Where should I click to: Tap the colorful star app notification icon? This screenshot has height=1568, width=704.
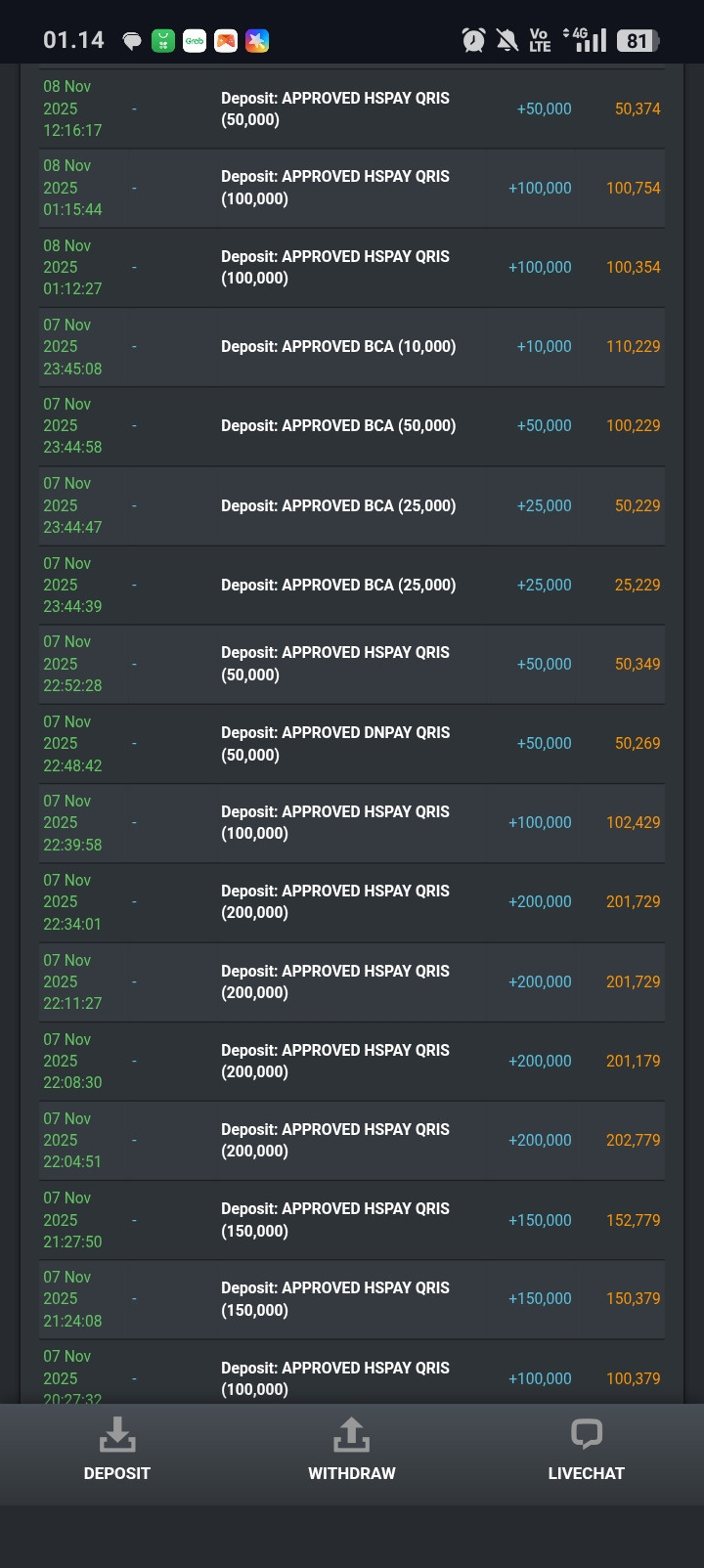257,40
